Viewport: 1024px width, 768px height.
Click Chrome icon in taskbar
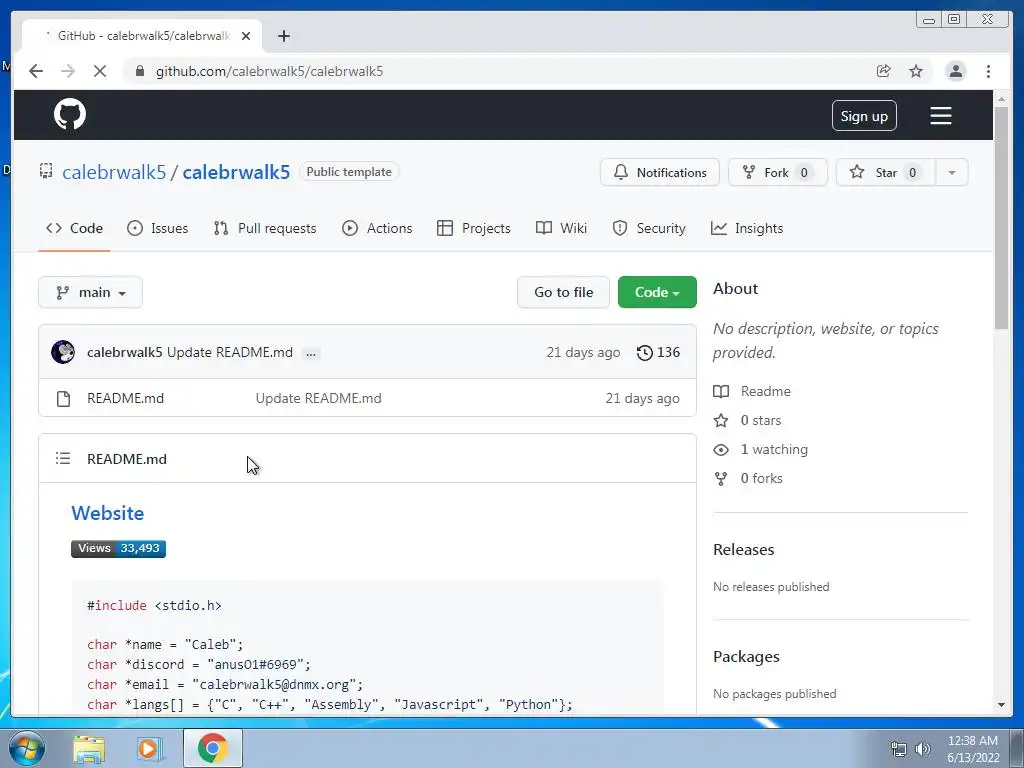pyautogui.click(x=213, y=748)
